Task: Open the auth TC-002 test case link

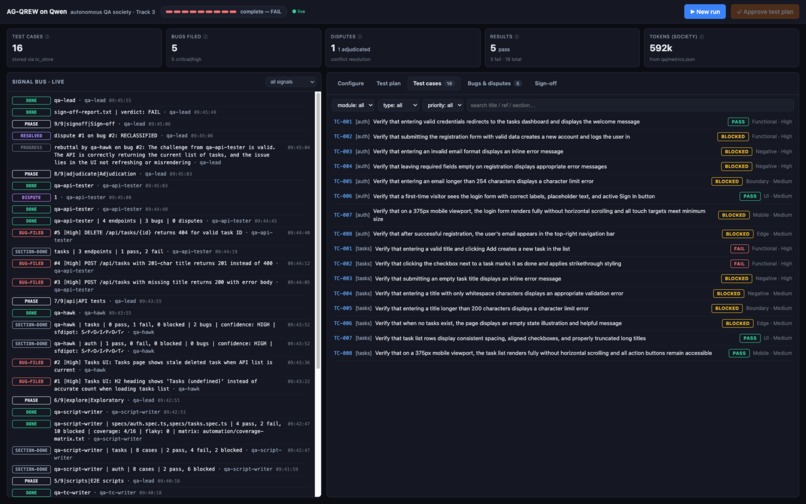Action: coord(342,137)
